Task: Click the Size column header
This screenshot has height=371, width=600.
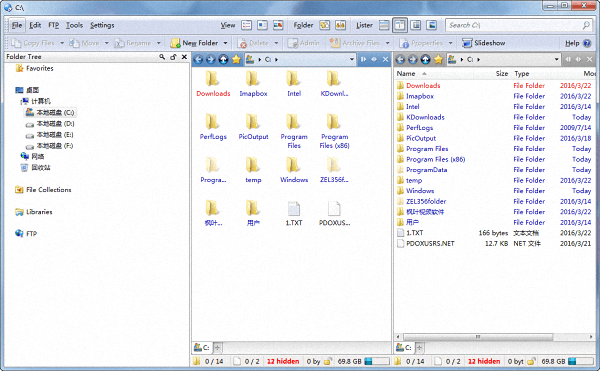Action: point(502,73)
